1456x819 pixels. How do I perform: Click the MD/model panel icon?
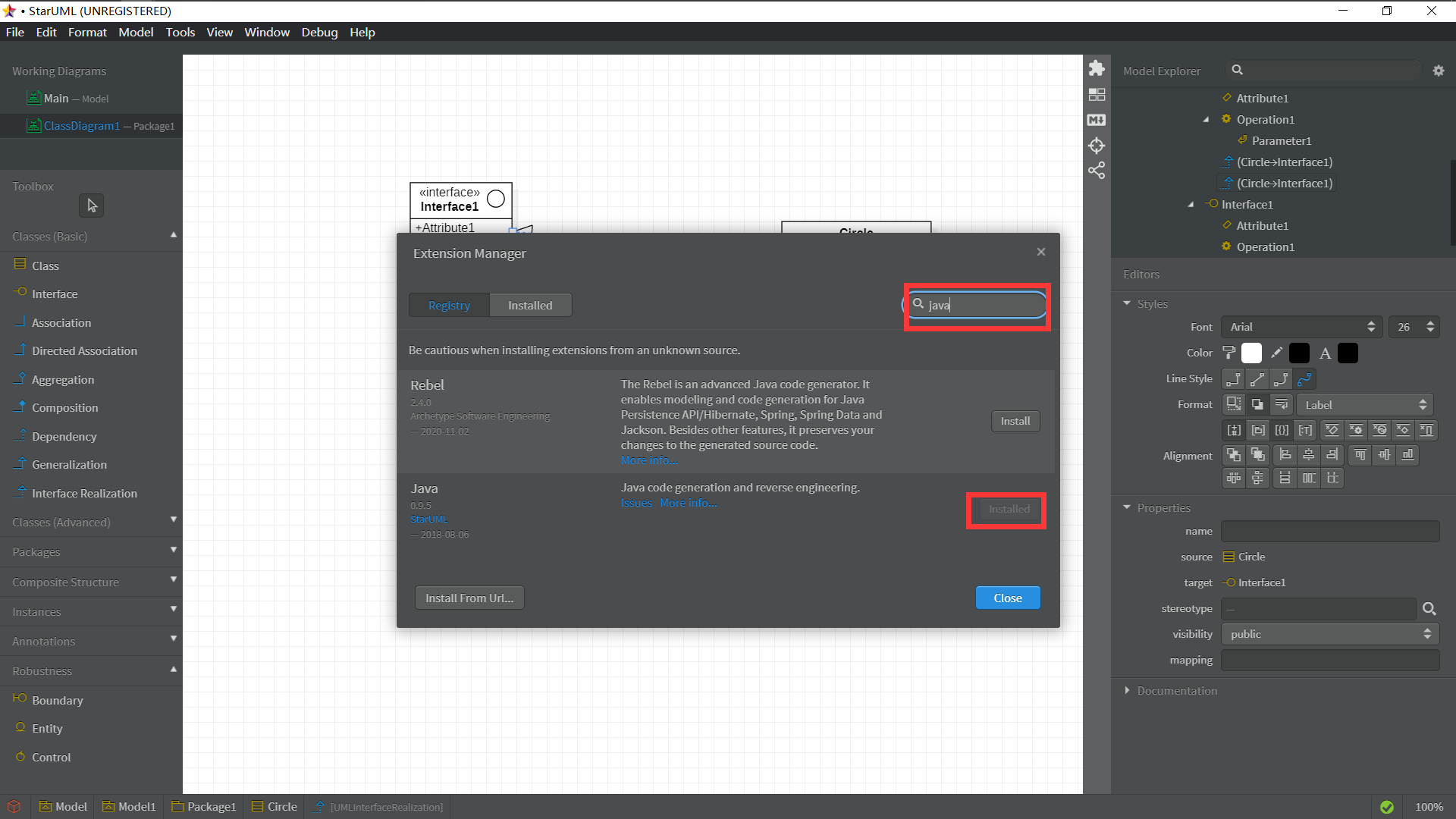point(1097,120)
